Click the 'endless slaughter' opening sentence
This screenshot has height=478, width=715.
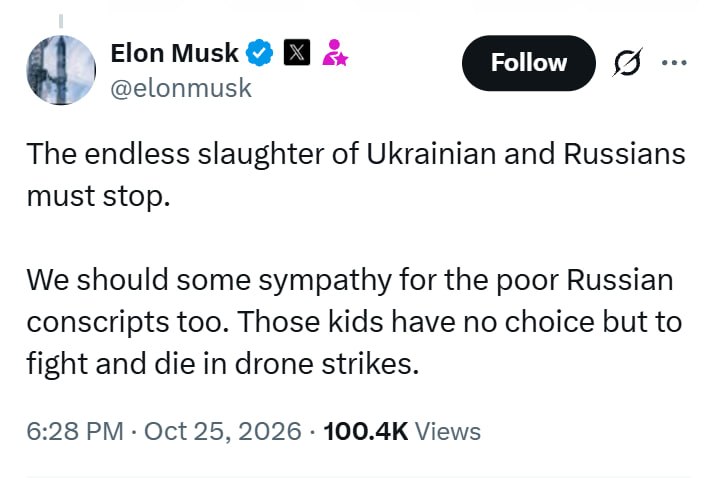[x=356, y=154]
